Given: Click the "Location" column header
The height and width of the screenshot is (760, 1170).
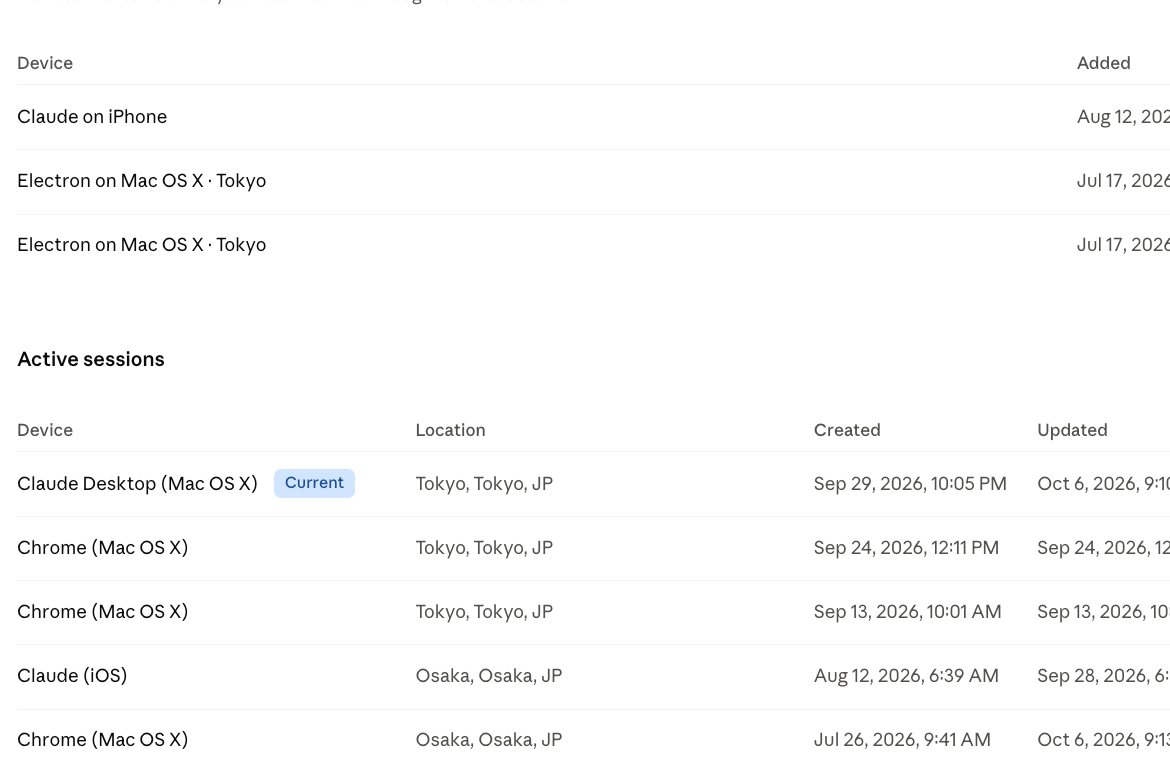Looking at the screenshot, I should pos(450,430).
